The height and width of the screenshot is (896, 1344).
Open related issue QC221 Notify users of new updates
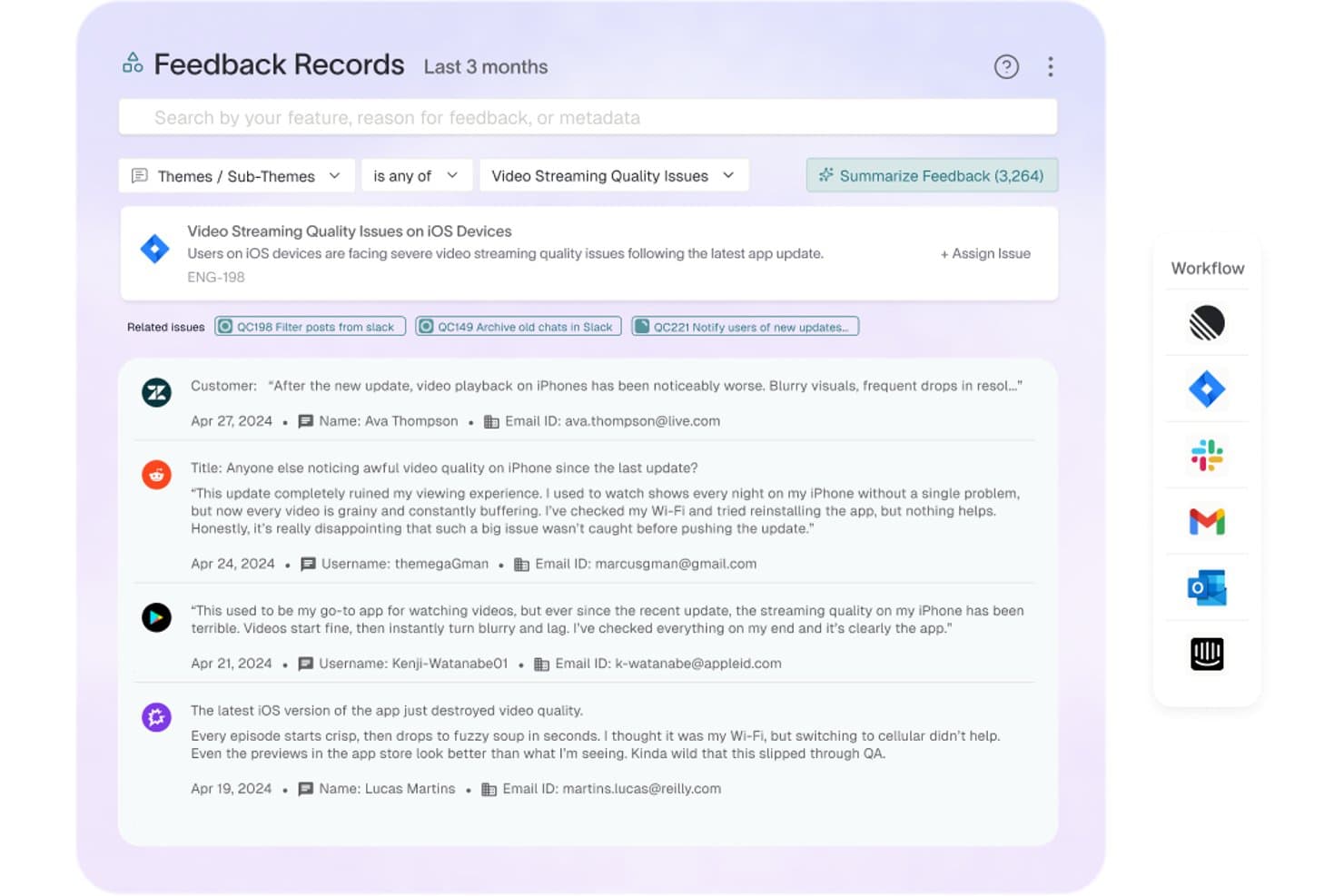click(745, 327)
